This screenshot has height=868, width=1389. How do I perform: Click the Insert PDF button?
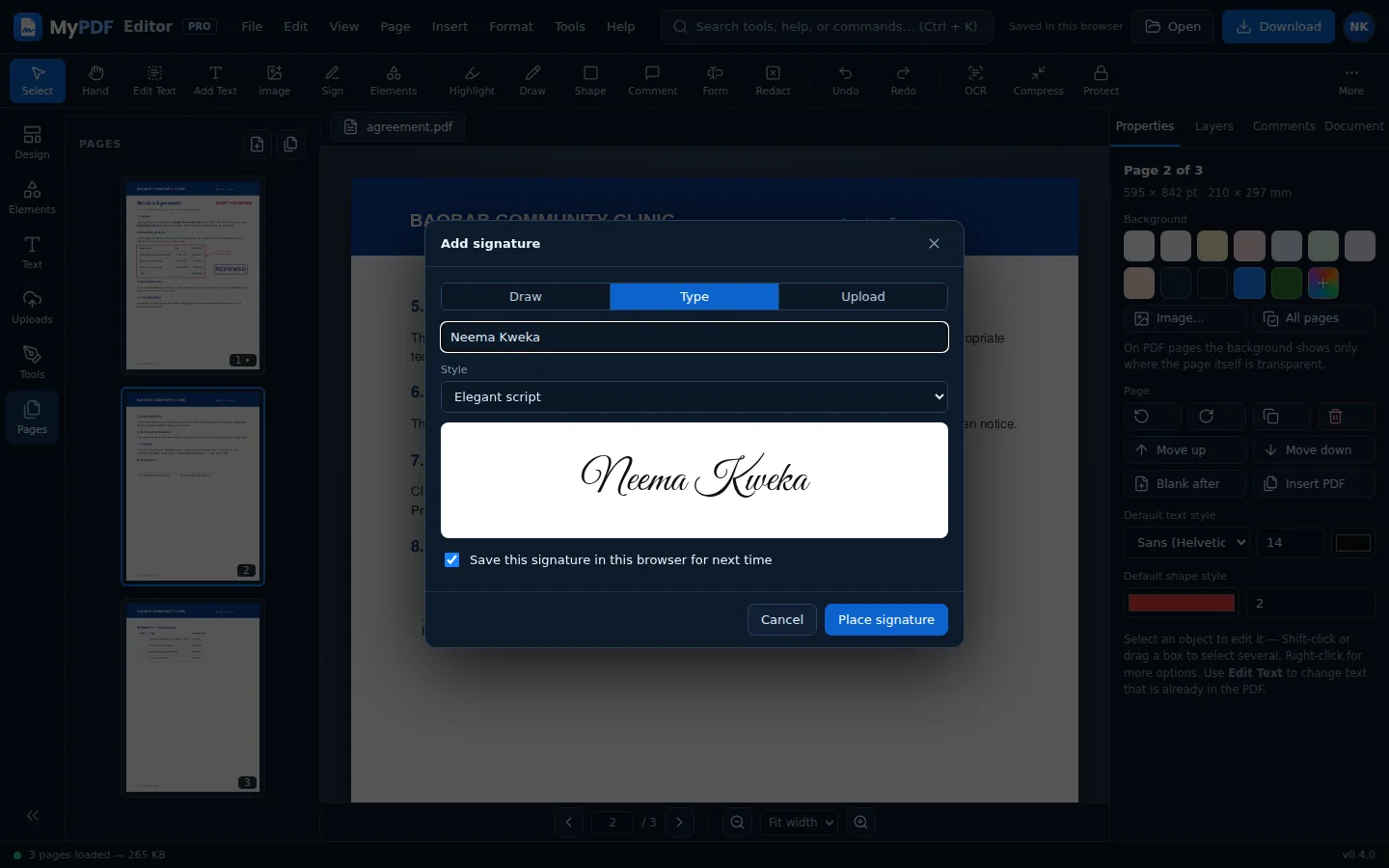click(x=1315, y=484)
